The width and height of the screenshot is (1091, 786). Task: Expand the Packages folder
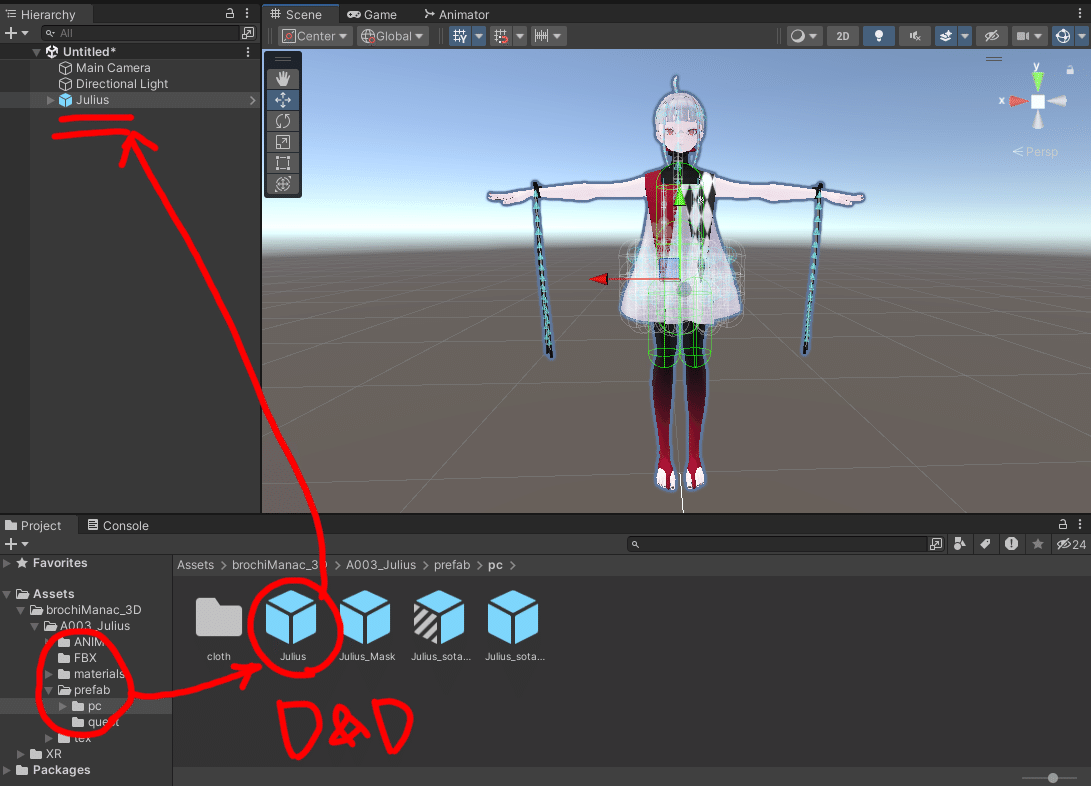7,770
